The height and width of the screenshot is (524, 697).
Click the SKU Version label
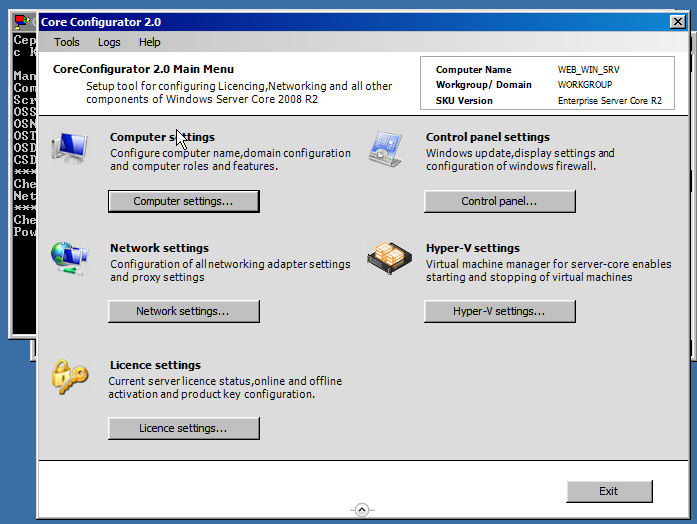click(464, 101)
